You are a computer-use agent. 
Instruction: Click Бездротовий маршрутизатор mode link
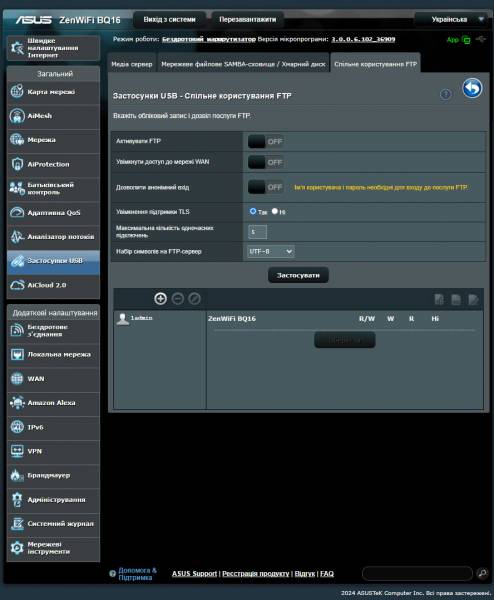(209, 39)
